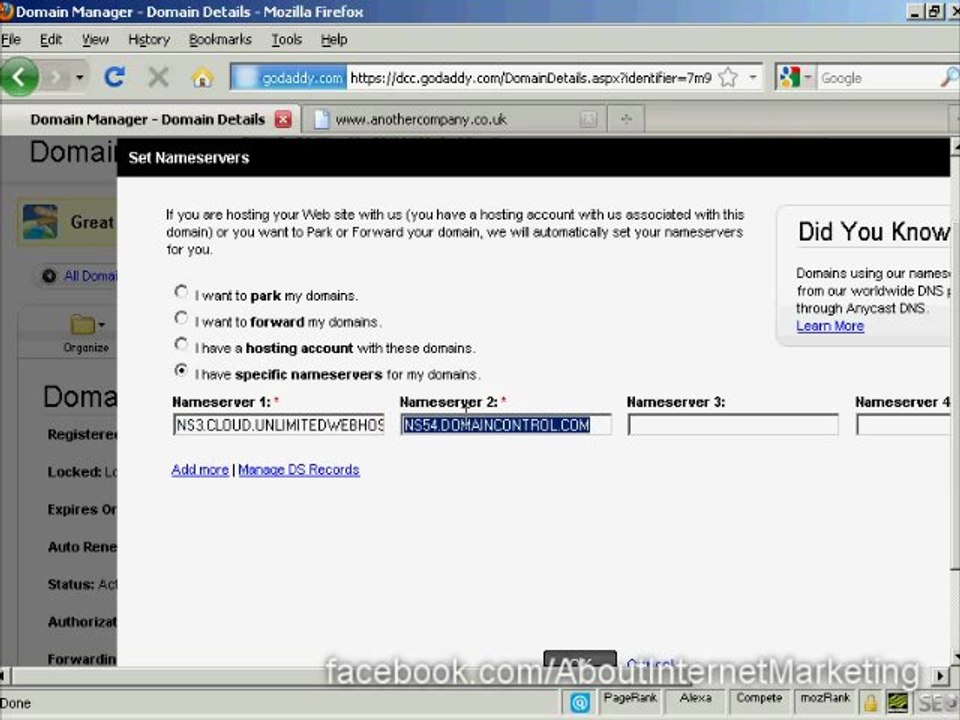Open the History menu
The width and height of the screenshot is (960, 720).
pyautogui.click(x=149, y=40)
